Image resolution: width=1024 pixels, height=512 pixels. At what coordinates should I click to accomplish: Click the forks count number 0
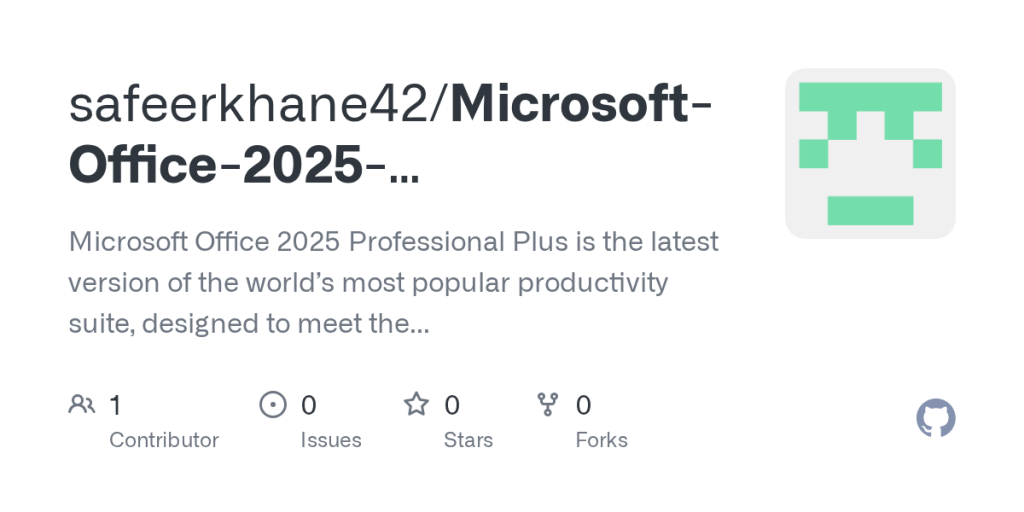click(583, 406)
